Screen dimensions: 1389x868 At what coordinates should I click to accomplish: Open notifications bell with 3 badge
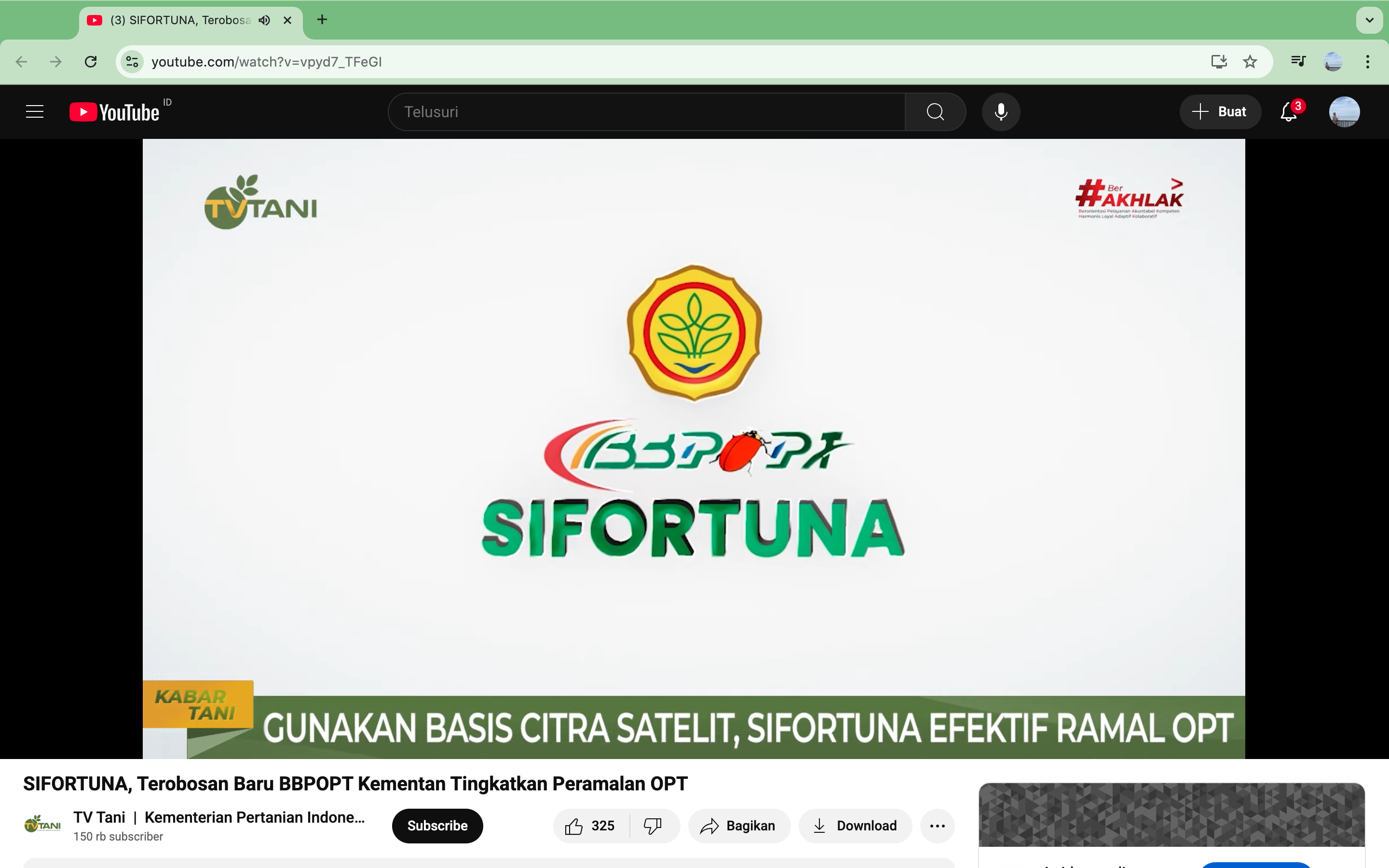[x=1289, y=112]
